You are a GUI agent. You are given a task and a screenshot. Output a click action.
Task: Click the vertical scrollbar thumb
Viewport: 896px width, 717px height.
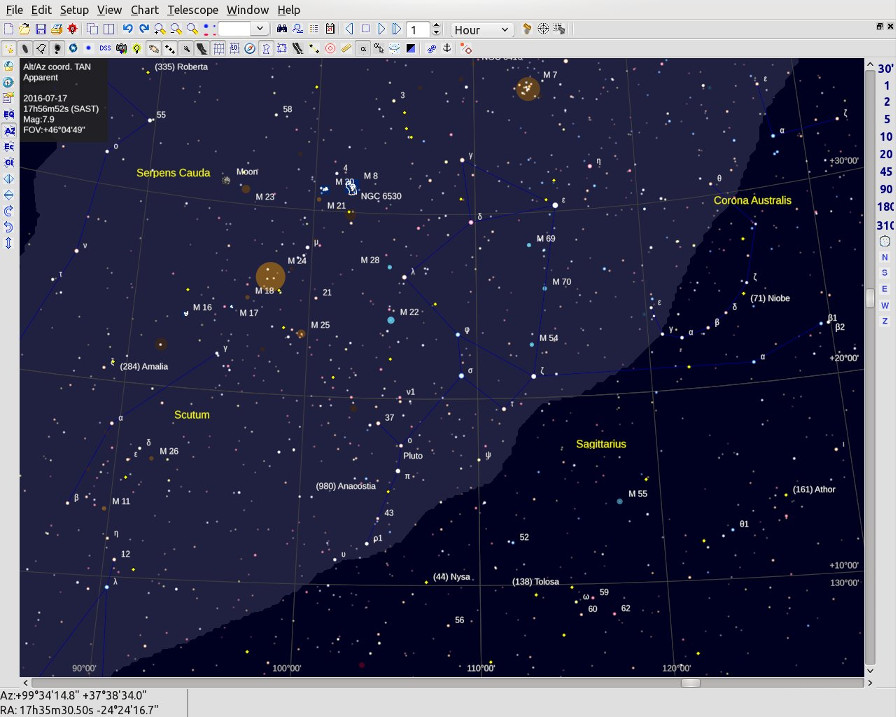click(x=870, y=298)
